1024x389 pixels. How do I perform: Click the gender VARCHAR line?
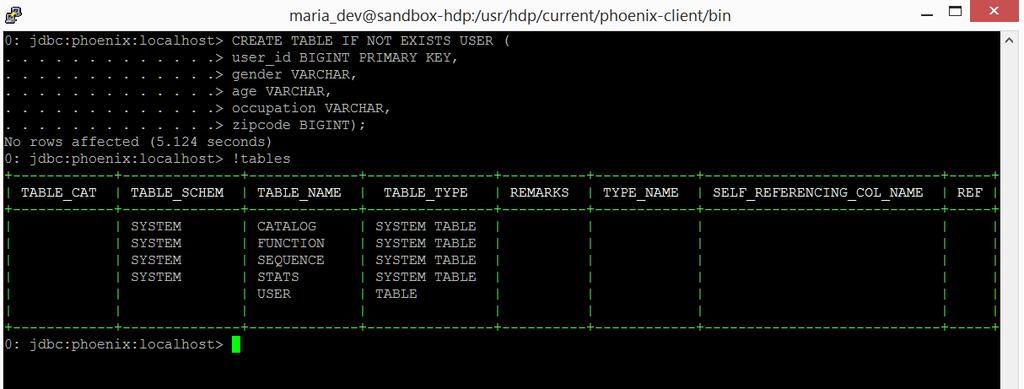295,74
